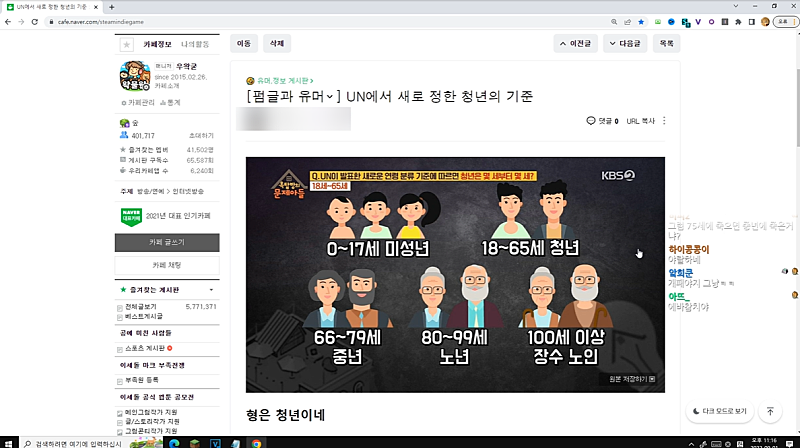Open the three-dot post options menu
Image resolution: width=800 pixels, height=448 pixels.
click(x=664, y=121)
